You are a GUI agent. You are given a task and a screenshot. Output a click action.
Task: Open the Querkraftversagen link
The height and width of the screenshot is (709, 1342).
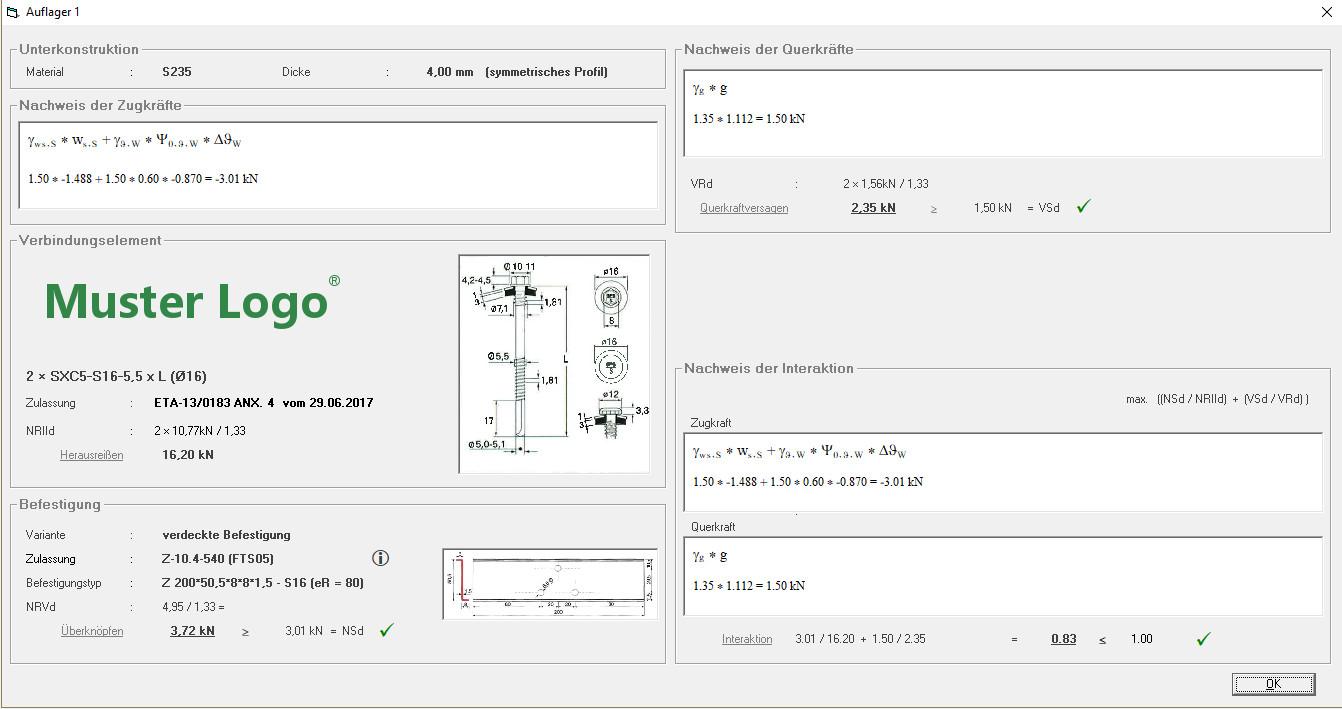coord(744,208)
